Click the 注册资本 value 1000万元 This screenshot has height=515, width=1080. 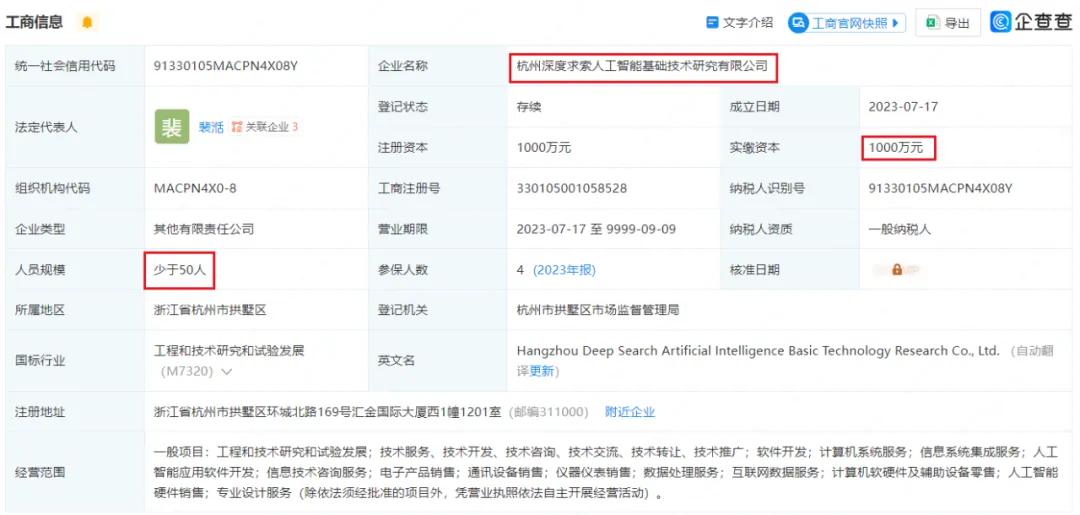543,147
